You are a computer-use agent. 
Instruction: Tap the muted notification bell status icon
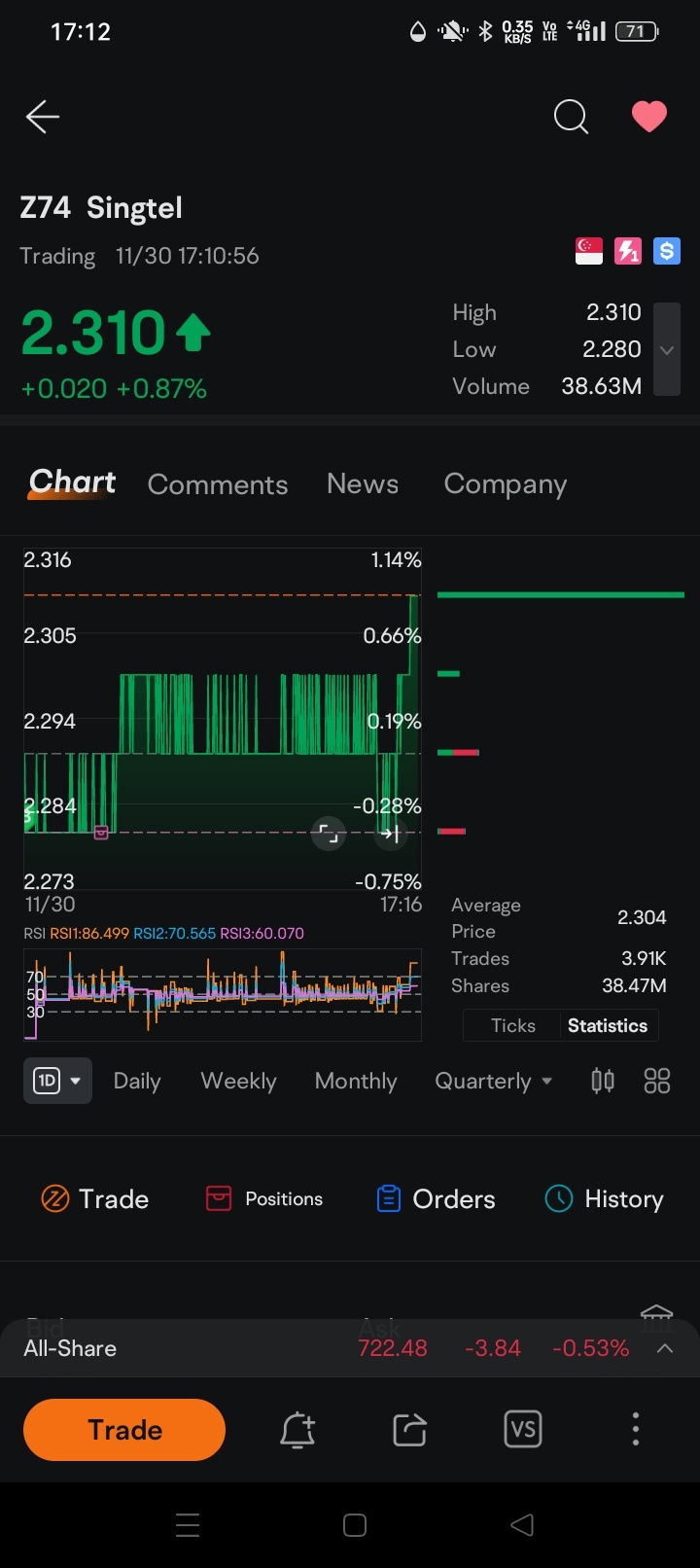[x=452, y=31]
